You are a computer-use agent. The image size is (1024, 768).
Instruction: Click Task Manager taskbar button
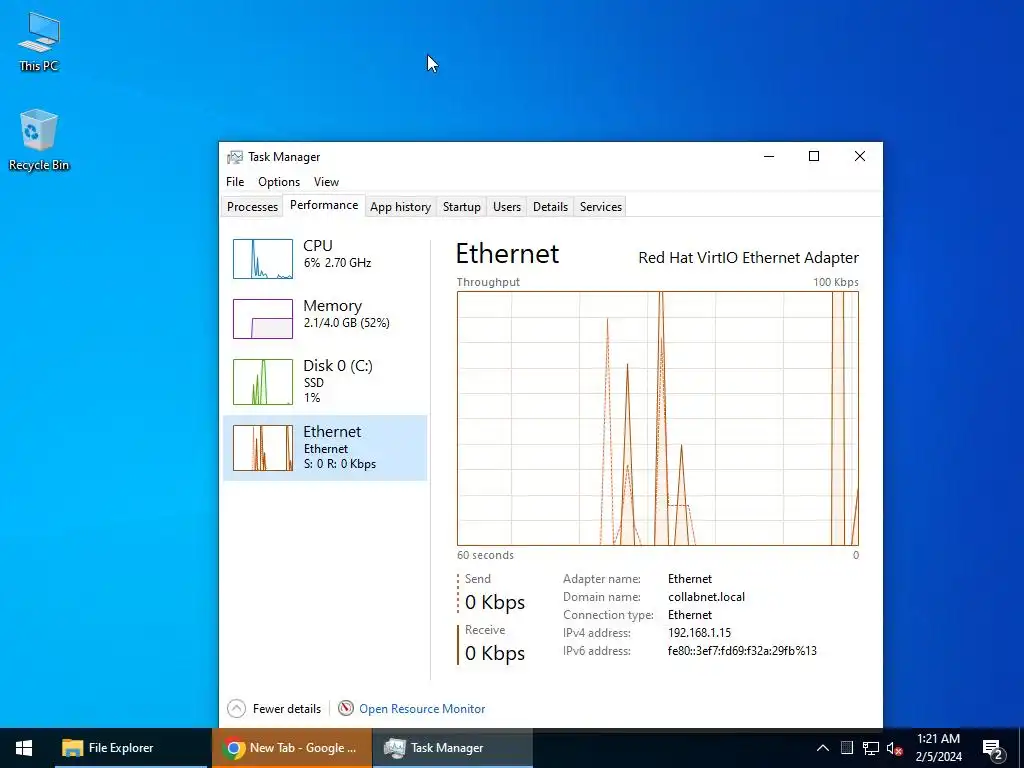[x=452, y=748]
